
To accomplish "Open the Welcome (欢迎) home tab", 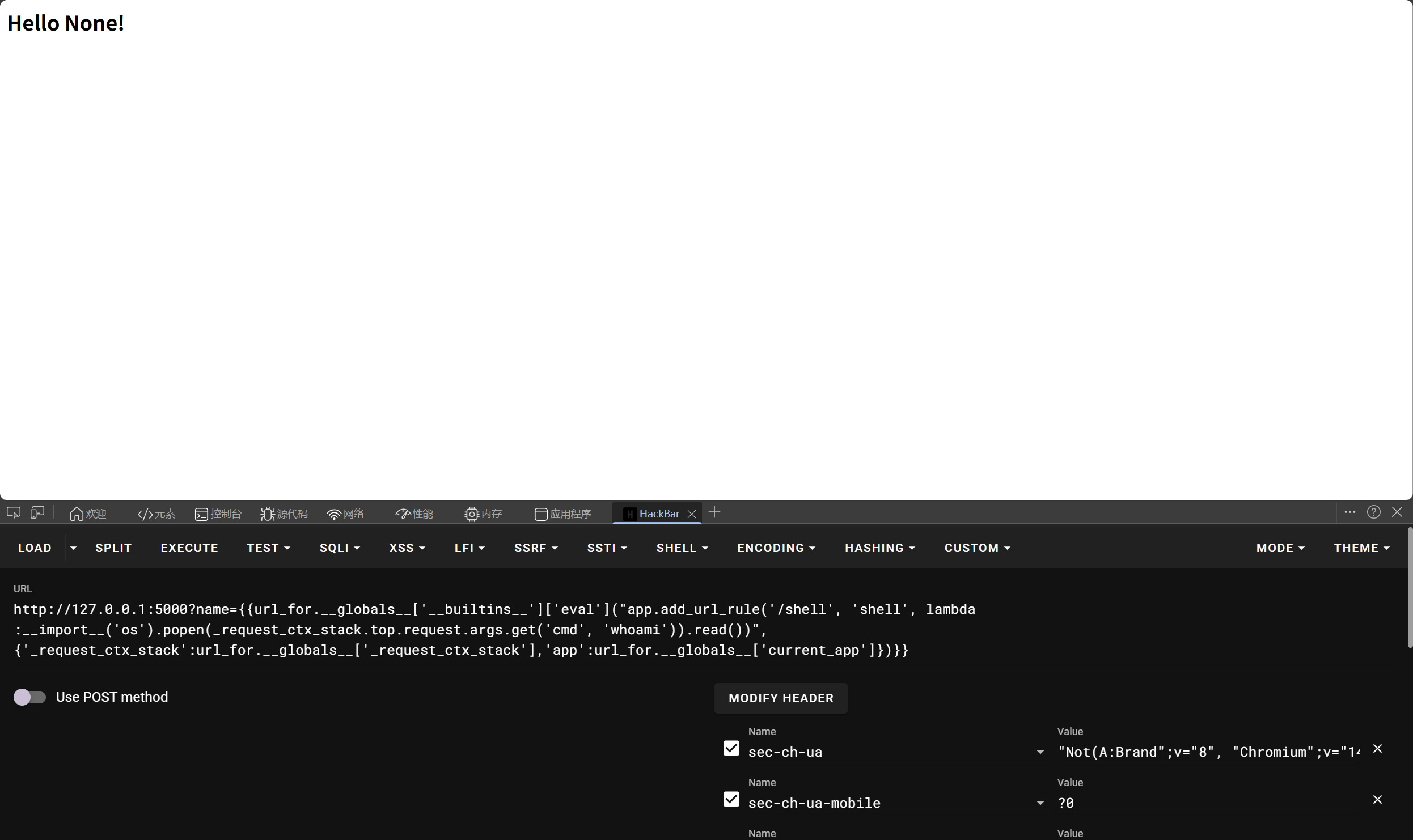I will pos(88,514).
